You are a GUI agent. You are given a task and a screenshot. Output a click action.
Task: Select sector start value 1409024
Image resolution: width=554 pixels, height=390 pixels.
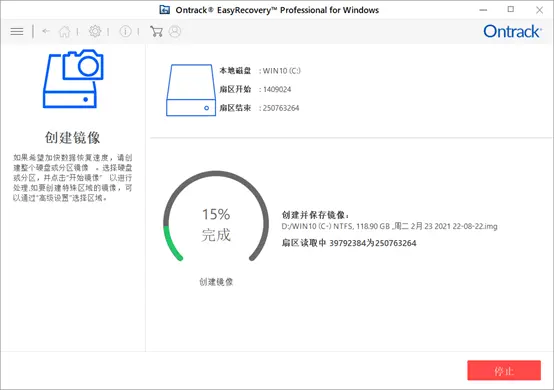point(277,89)
